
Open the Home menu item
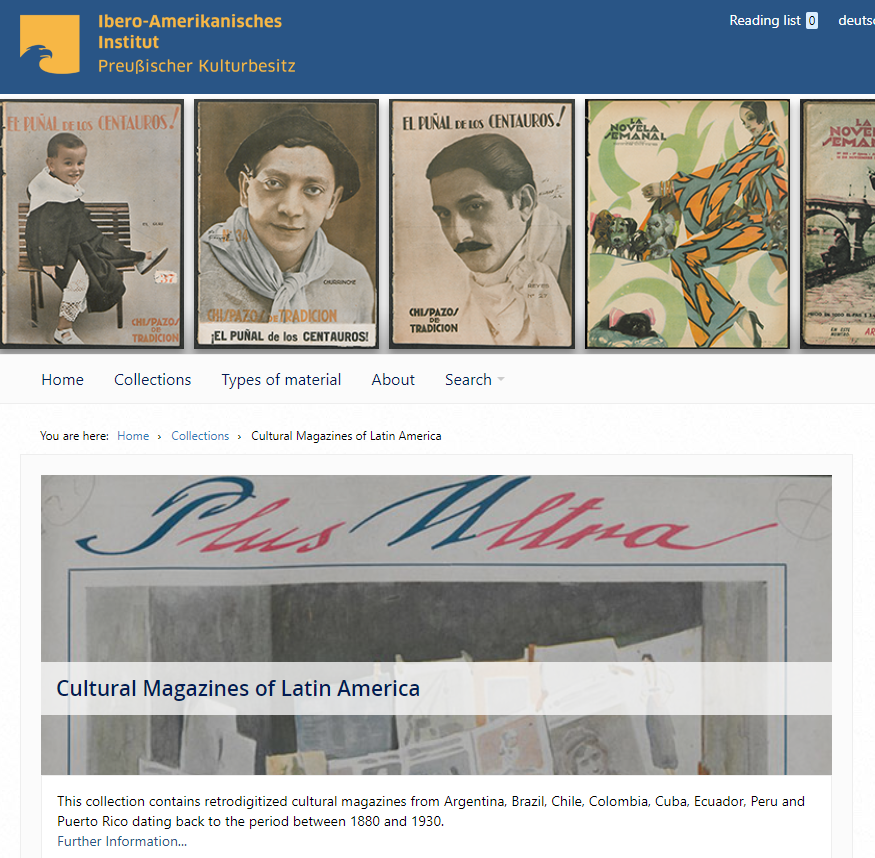click(x=62, y=379)
